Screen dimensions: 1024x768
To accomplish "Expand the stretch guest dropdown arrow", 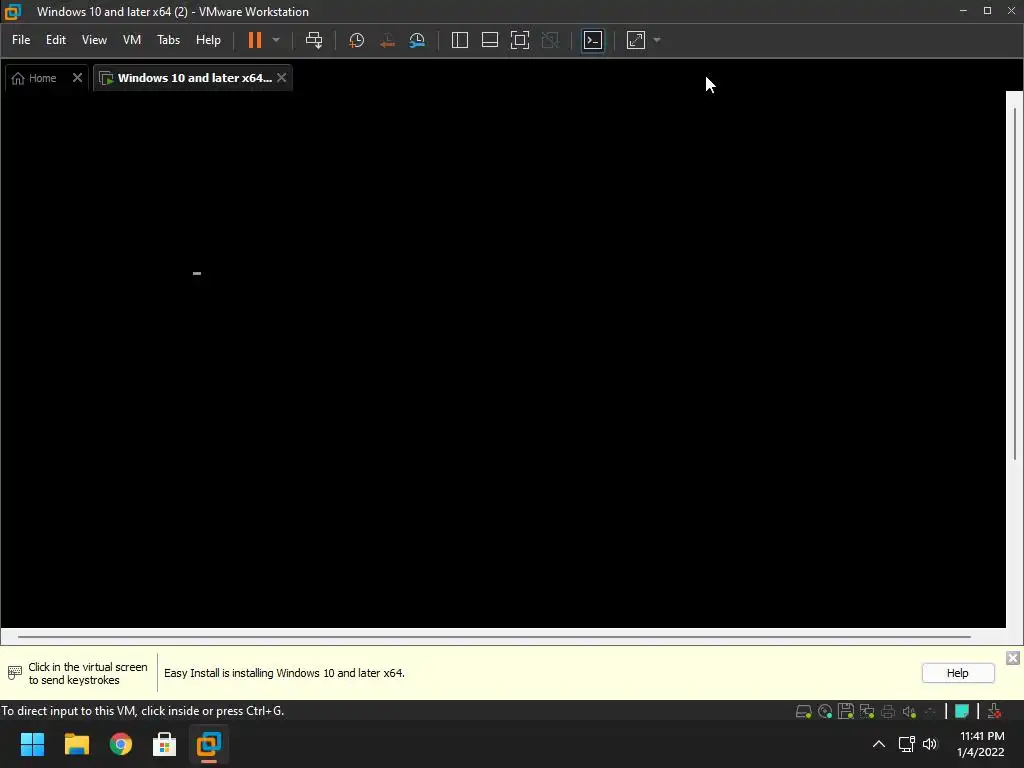I will pos(657,40).
